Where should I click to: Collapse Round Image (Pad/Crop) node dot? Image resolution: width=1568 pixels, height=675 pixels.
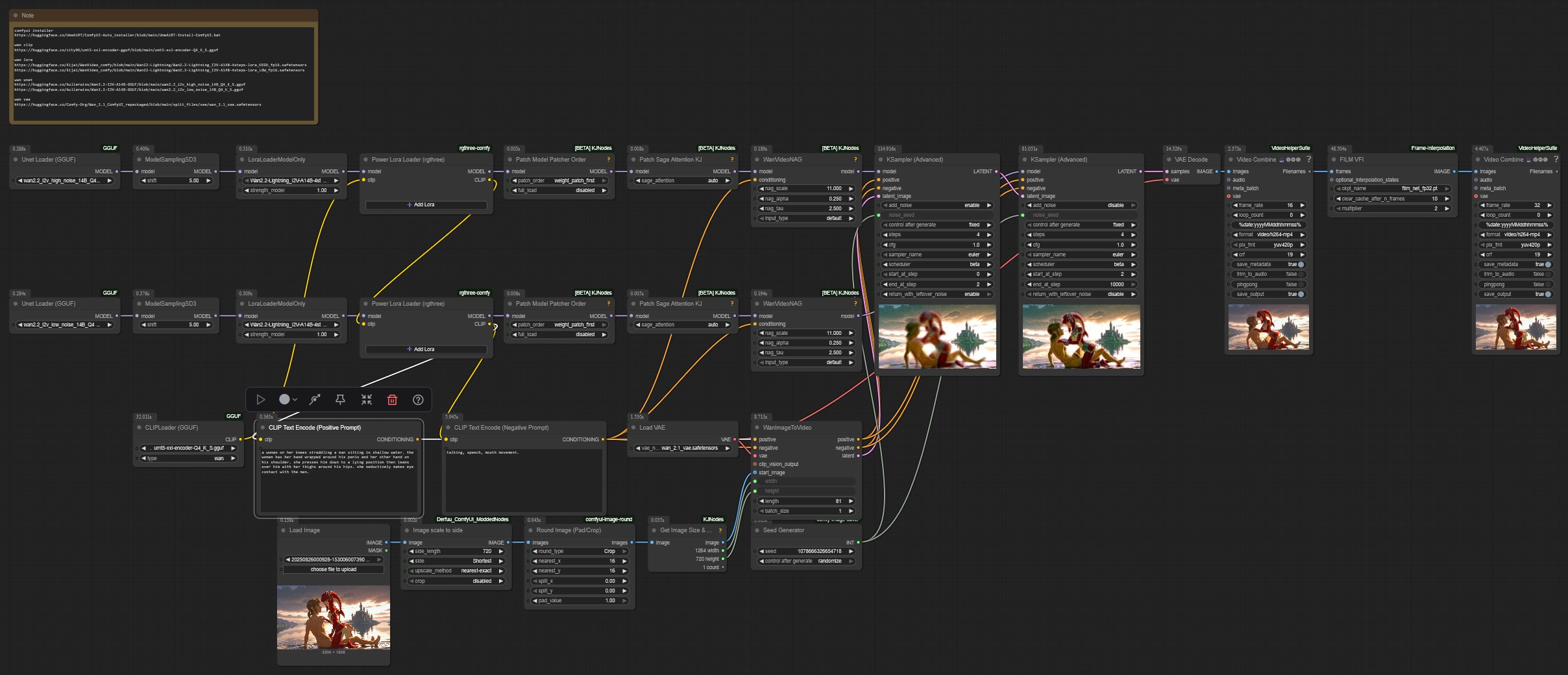click(530, 530)
